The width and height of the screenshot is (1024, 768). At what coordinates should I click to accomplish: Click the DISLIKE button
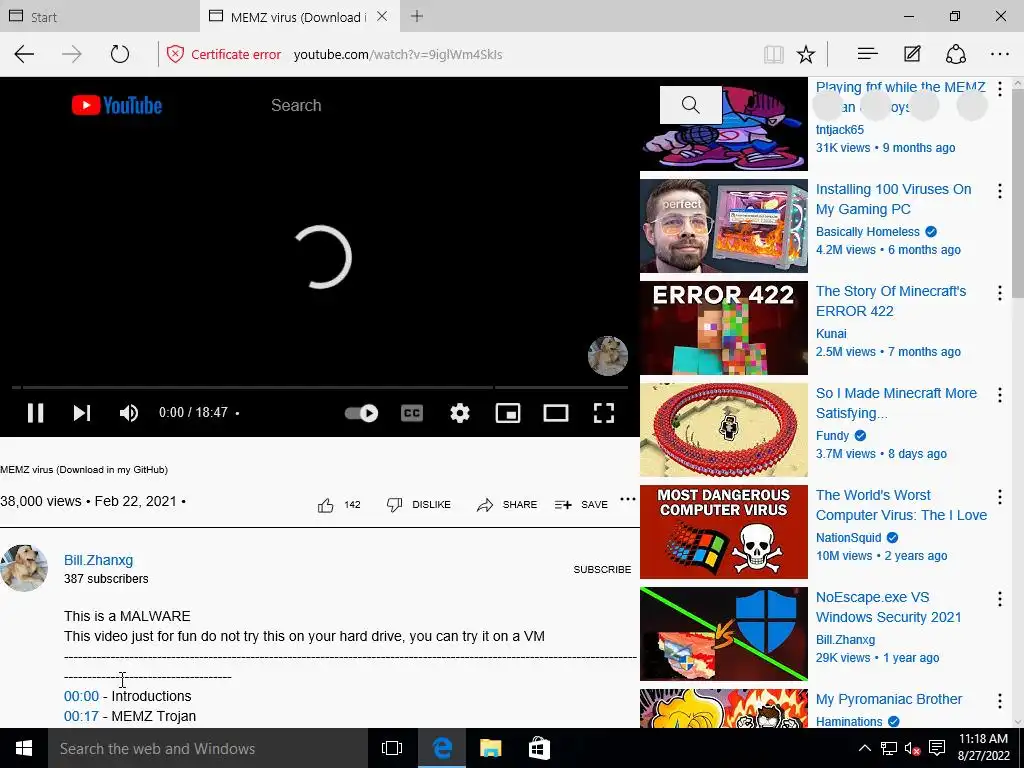point(419,505)
